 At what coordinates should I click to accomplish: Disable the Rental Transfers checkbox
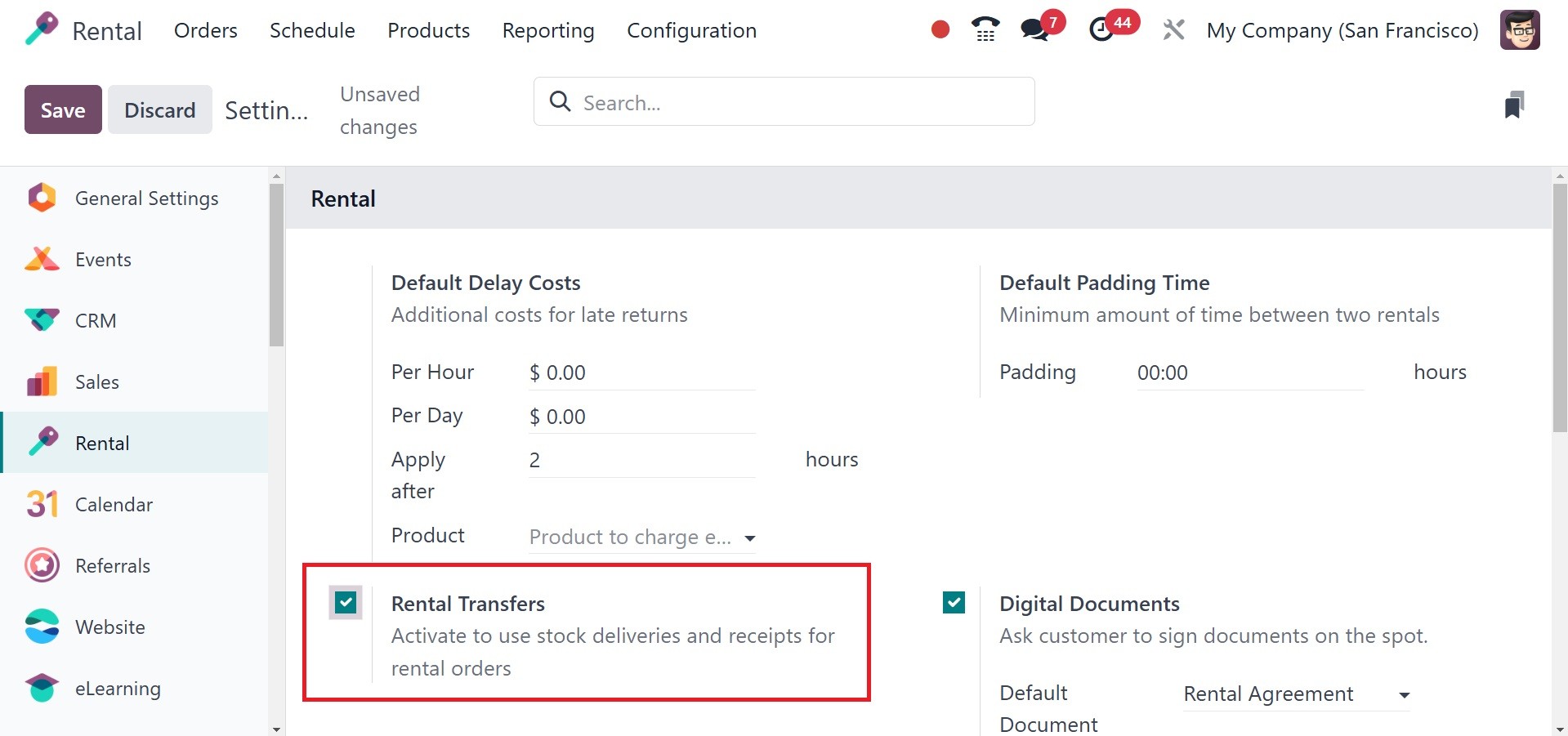point(346,603)
